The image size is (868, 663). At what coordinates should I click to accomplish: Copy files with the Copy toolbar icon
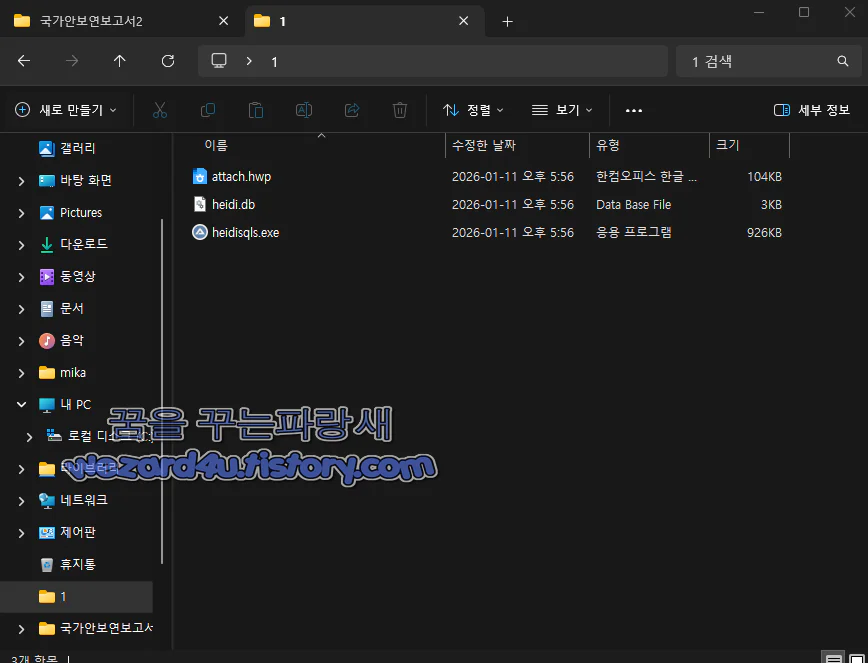click(207, 110)
